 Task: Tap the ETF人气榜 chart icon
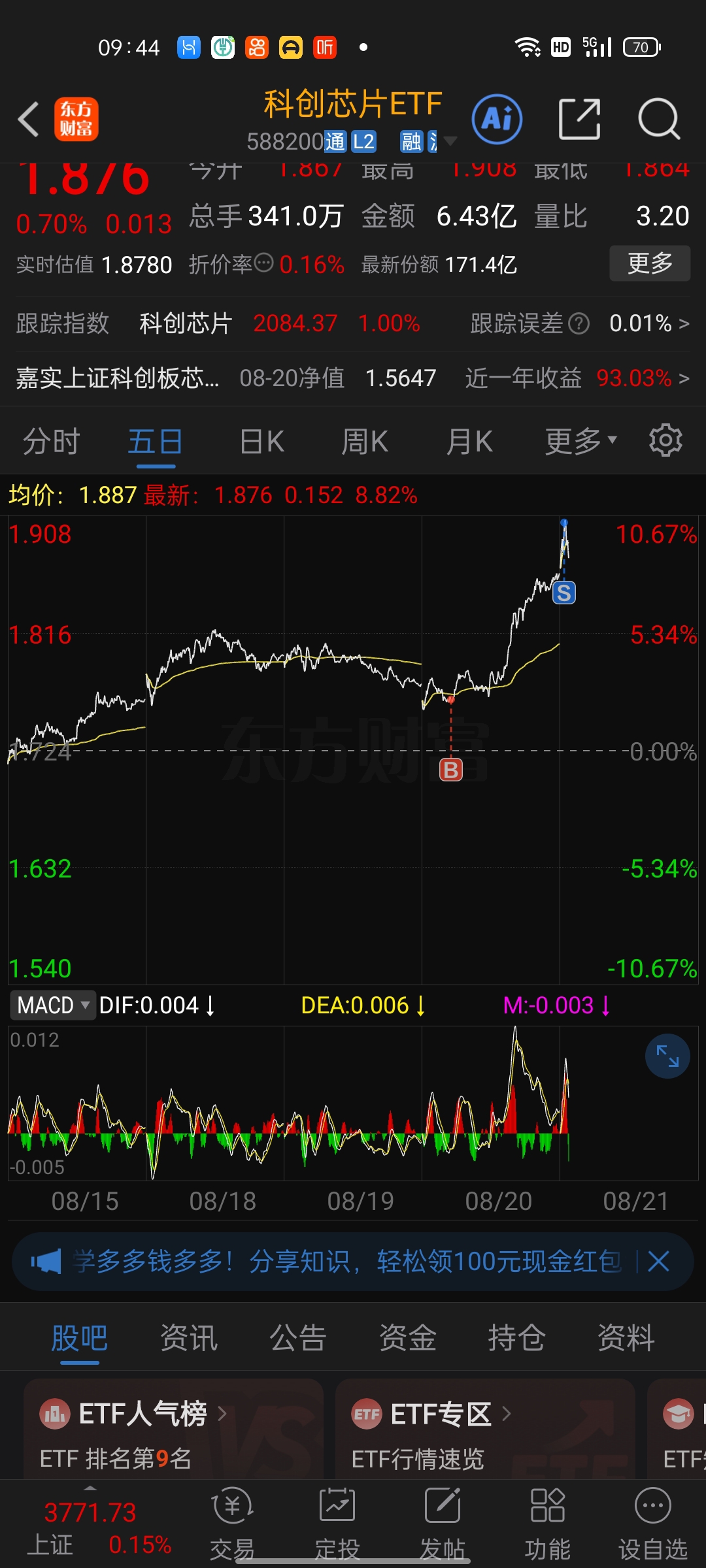click(x=55, y=1414)
